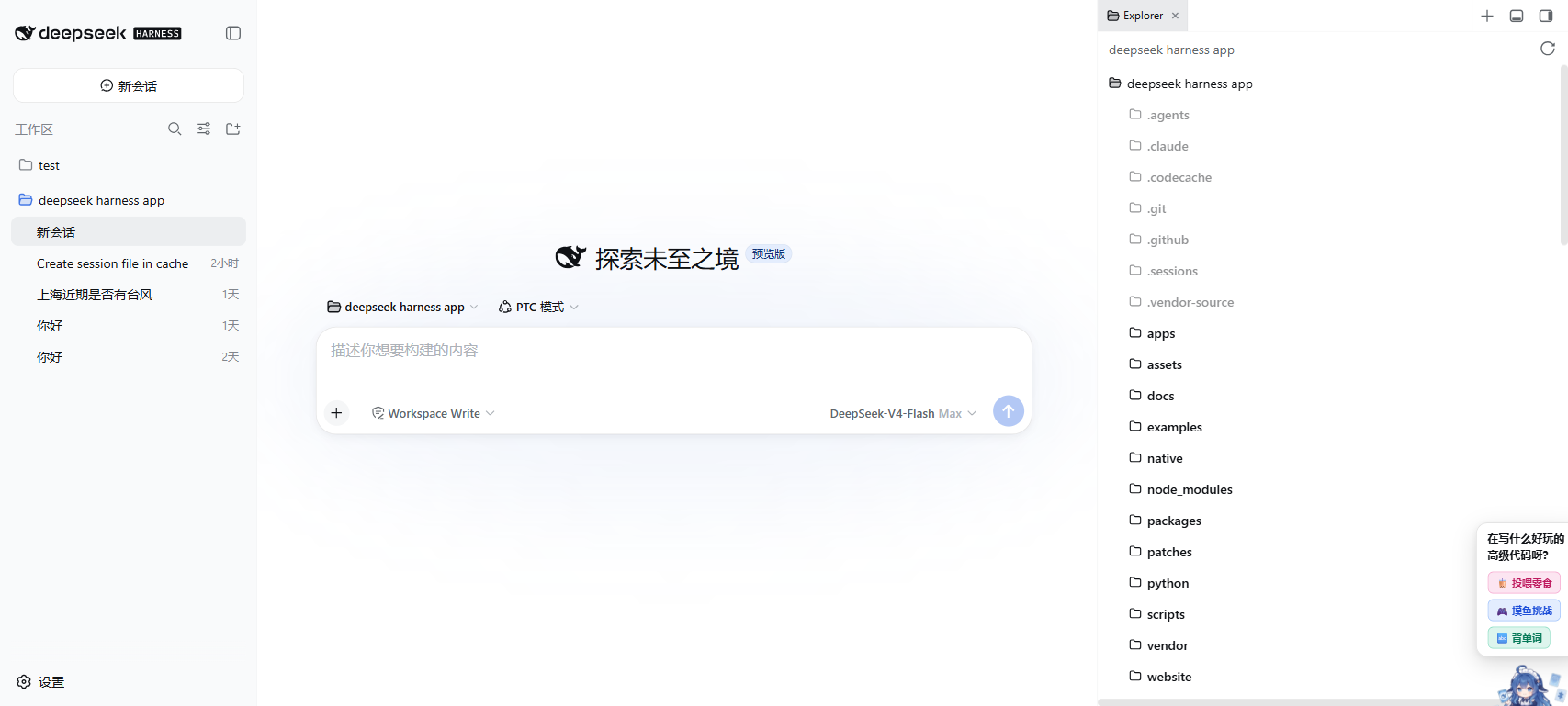Image resolution: width=1568 pixels, height=706 pixels.
Task: Add a new workspace folder
Action: click(x=233, y=129)
